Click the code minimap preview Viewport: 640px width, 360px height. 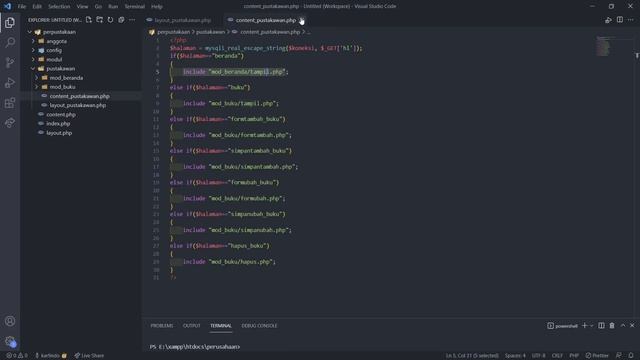(603, 46)
